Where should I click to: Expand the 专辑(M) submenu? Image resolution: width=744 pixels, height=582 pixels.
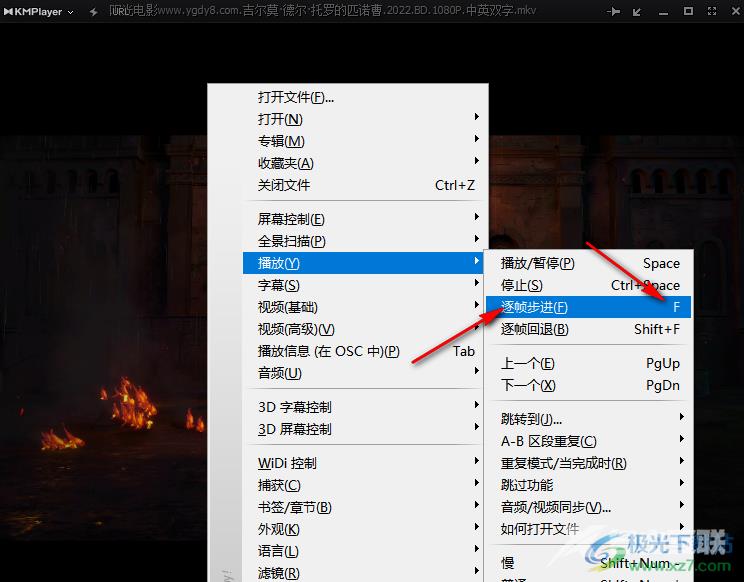click(x=365, y=141)
